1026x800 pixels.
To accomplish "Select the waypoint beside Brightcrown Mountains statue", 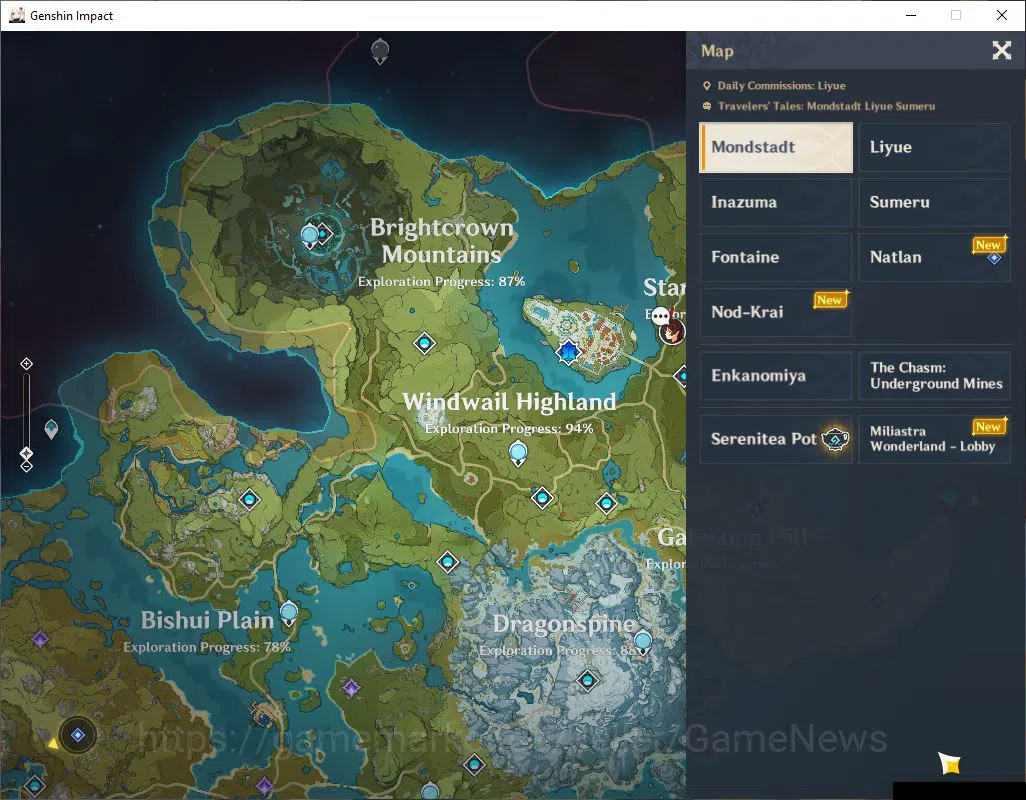I will pyautogui.click(x=323, y=234).
